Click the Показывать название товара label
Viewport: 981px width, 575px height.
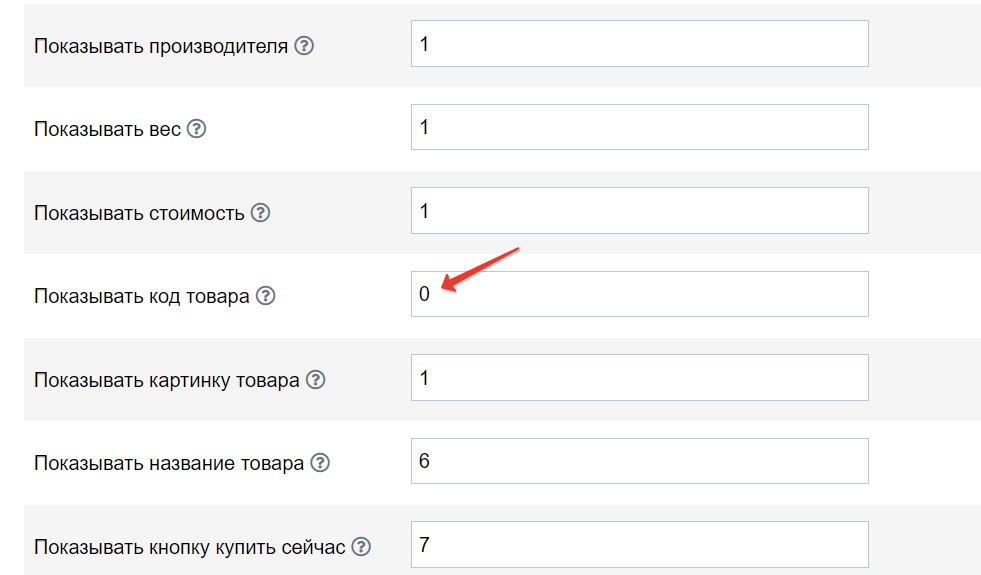click(x=169, y=464)
